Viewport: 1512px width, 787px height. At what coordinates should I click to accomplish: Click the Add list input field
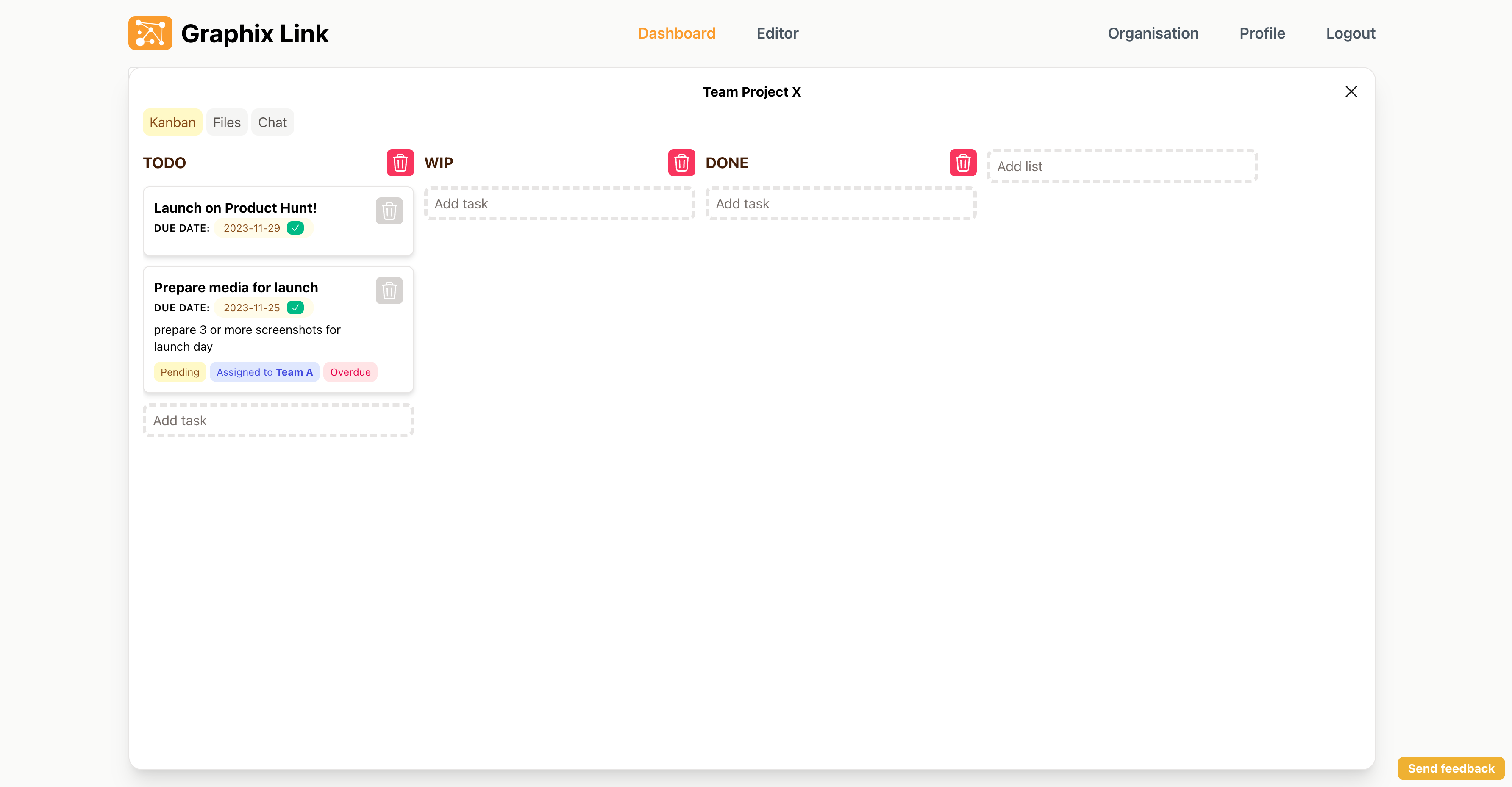[1122, 166]
